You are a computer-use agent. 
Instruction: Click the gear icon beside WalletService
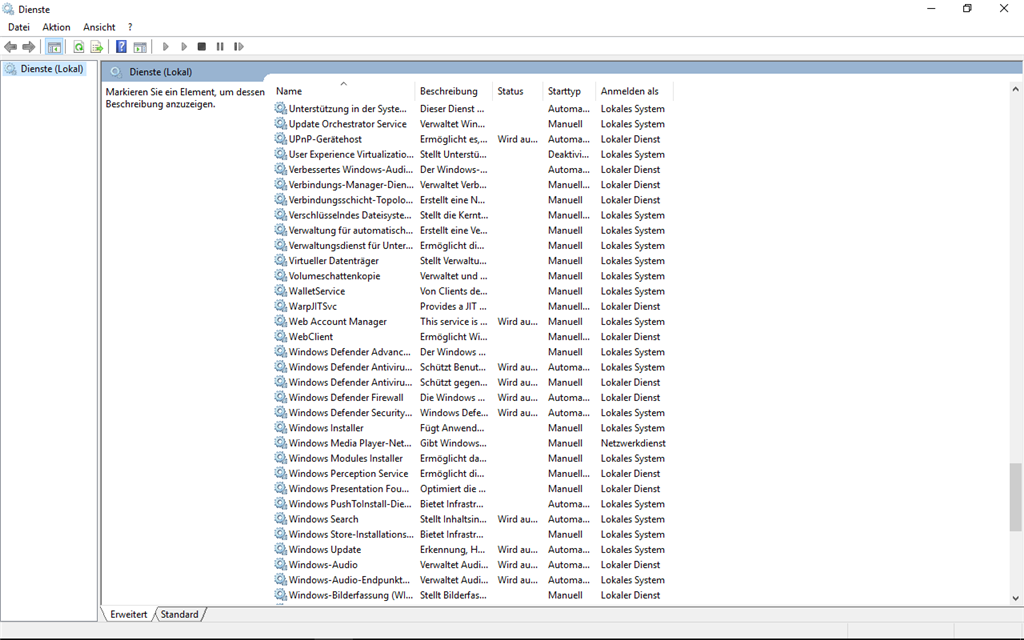click(x=280, y=291)
